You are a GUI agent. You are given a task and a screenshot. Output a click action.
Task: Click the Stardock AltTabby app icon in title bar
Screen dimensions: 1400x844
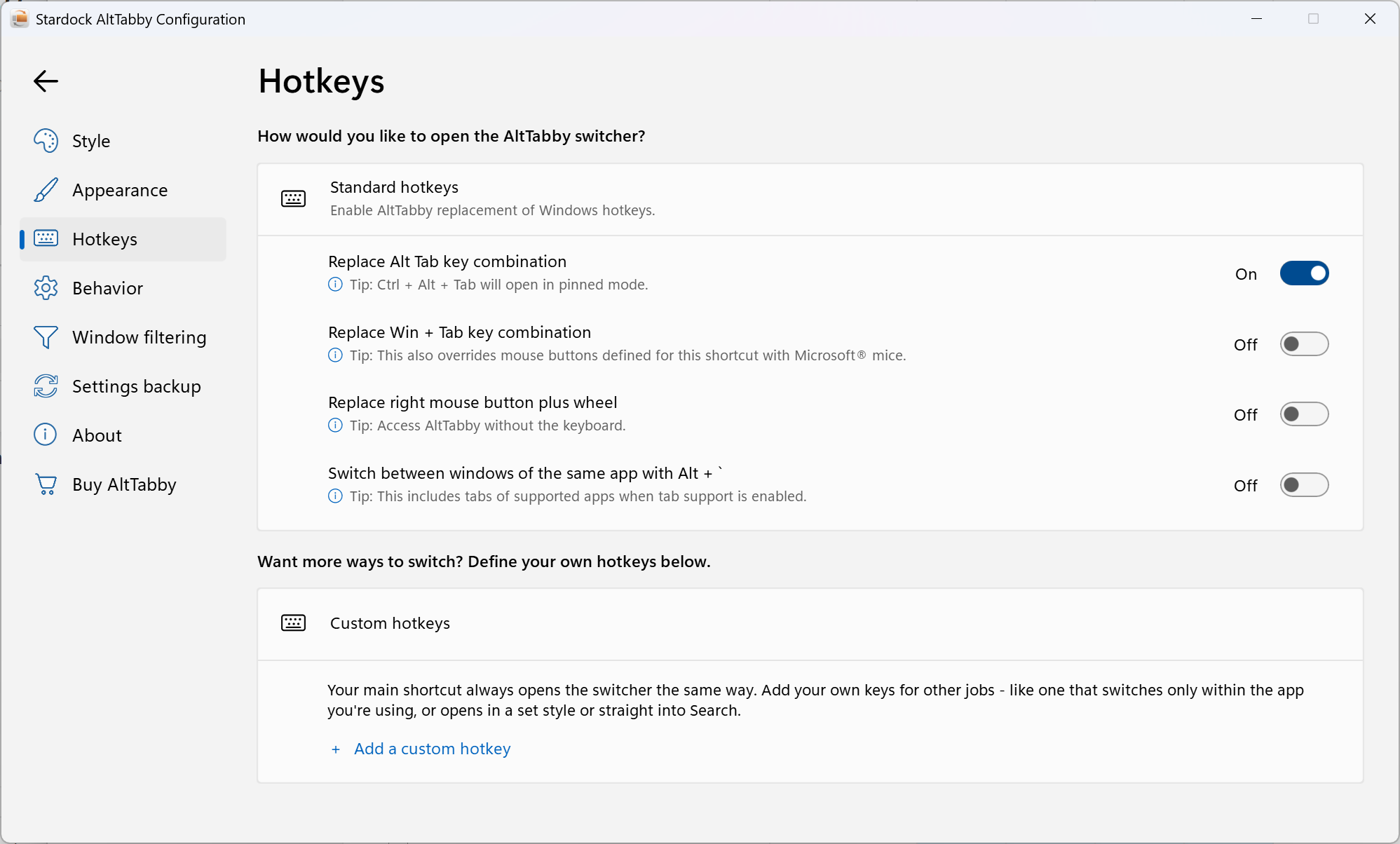point(20,19)
